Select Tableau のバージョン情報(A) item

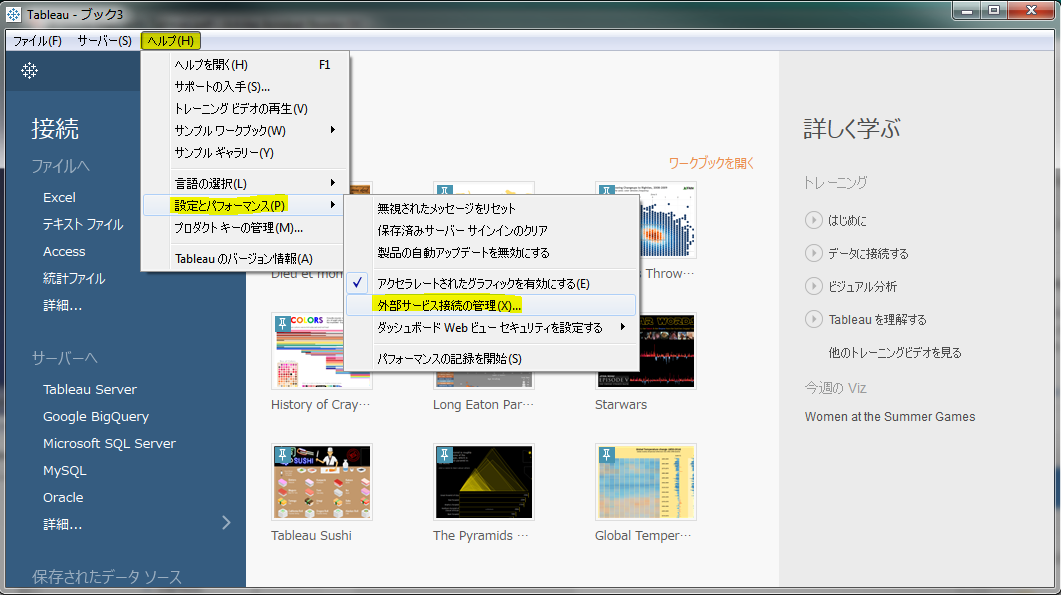pos(246,259)
